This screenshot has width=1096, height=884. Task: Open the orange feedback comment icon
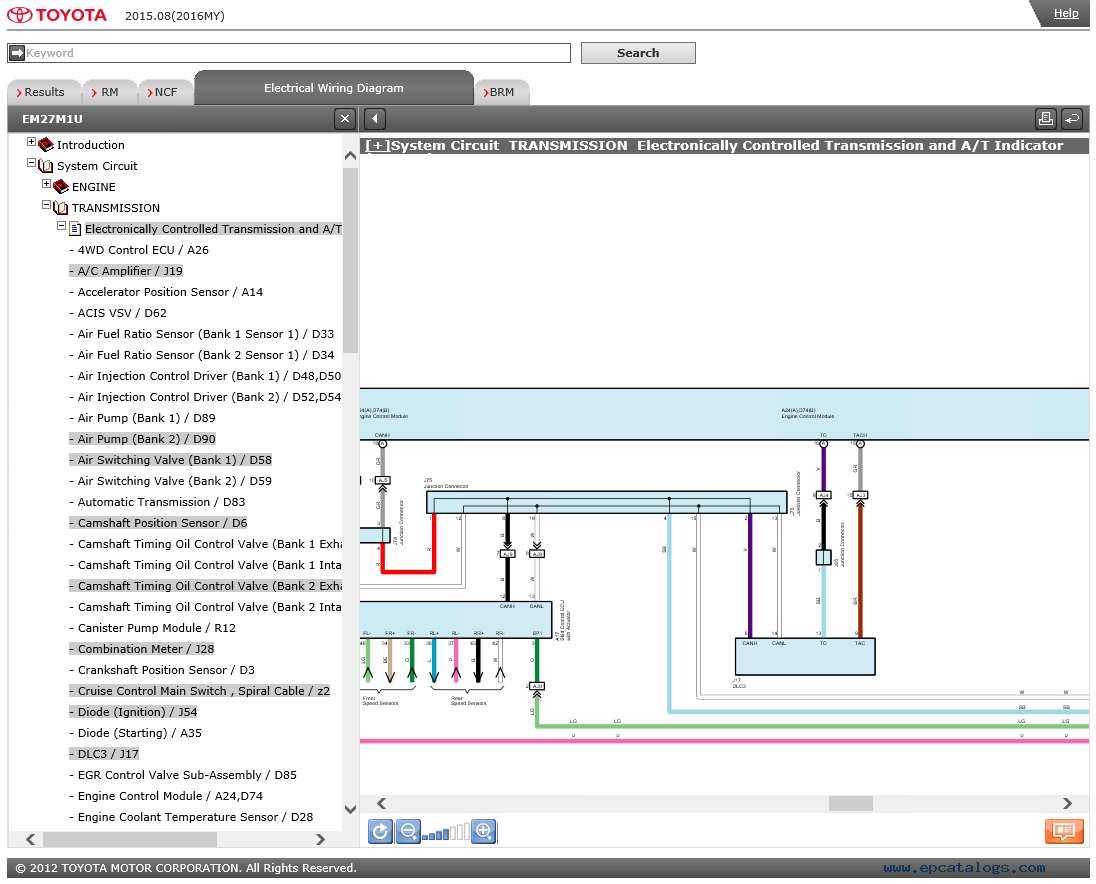pos(1064,831)
